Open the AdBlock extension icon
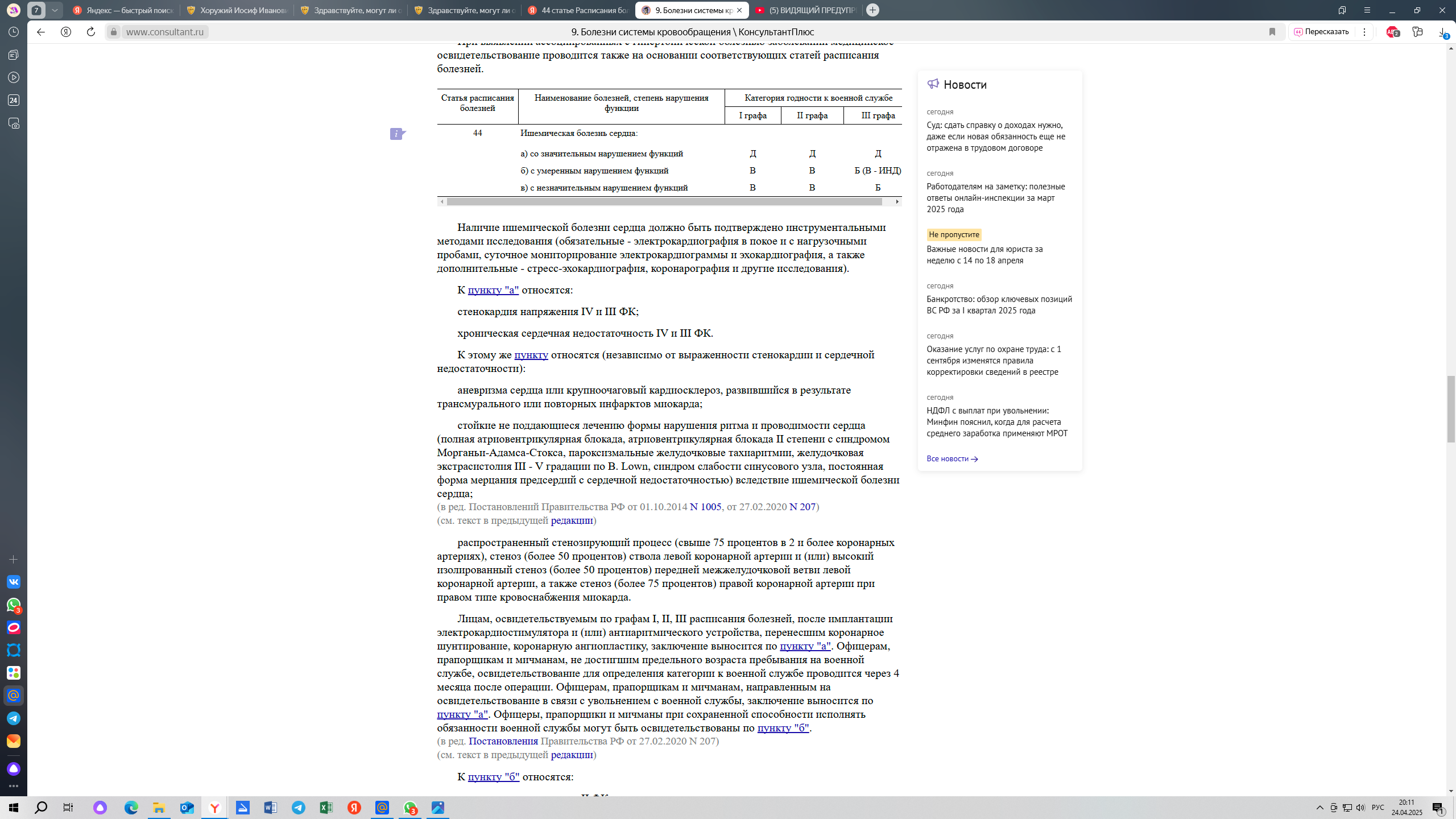The image size is (1456, 819). 1392,32
